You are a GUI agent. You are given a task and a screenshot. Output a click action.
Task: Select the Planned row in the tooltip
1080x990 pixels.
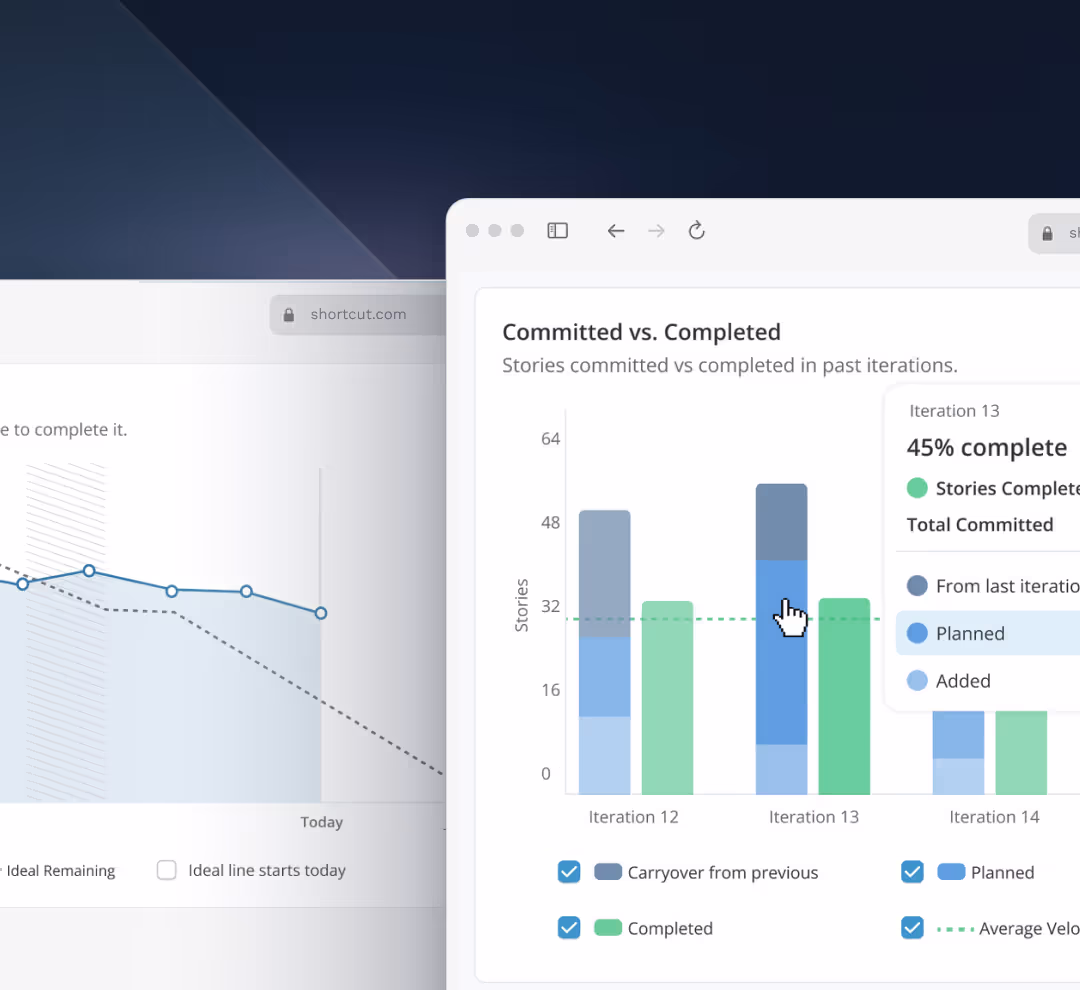[x=988, y=633]
